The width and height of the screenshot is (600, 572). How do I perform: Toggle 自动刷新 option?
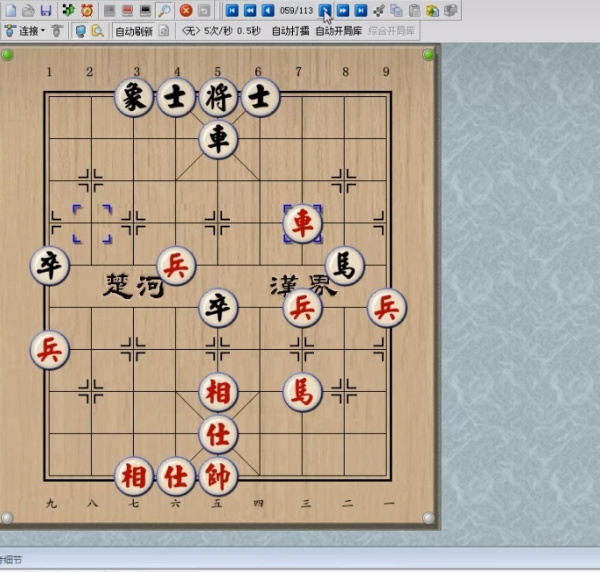tap(133, 31)
